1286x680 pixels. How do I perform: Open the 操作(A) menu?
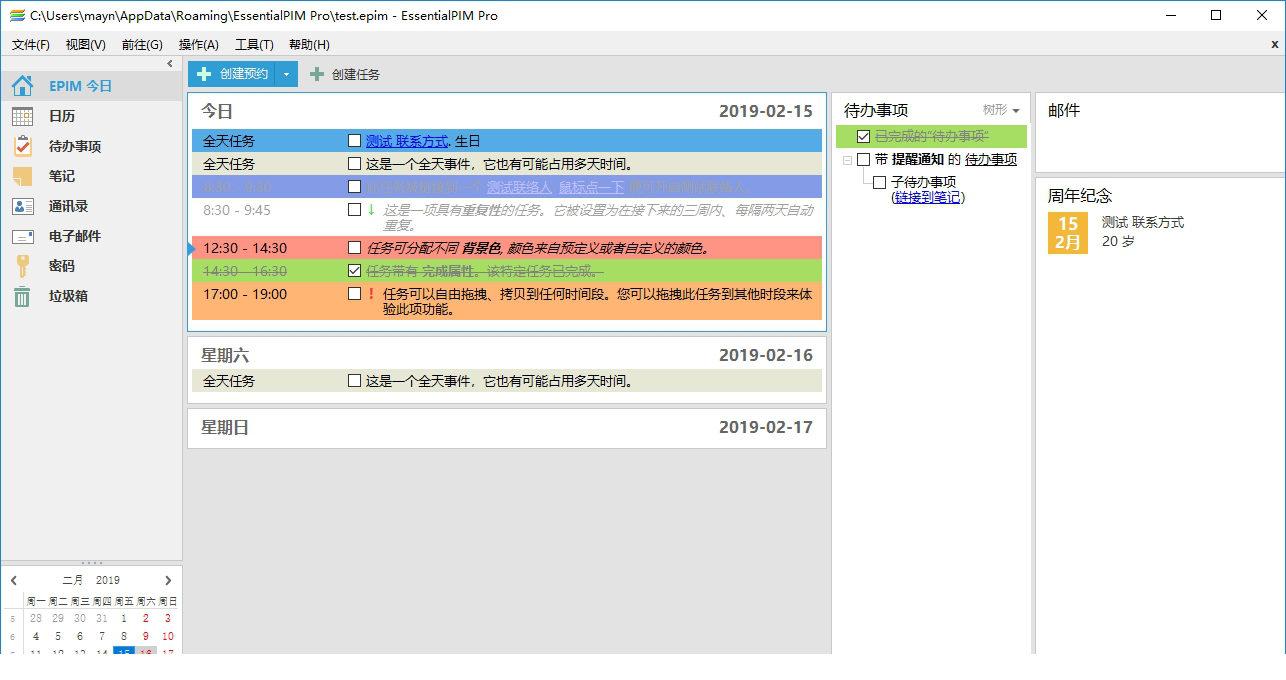click(x=198, y=45)
